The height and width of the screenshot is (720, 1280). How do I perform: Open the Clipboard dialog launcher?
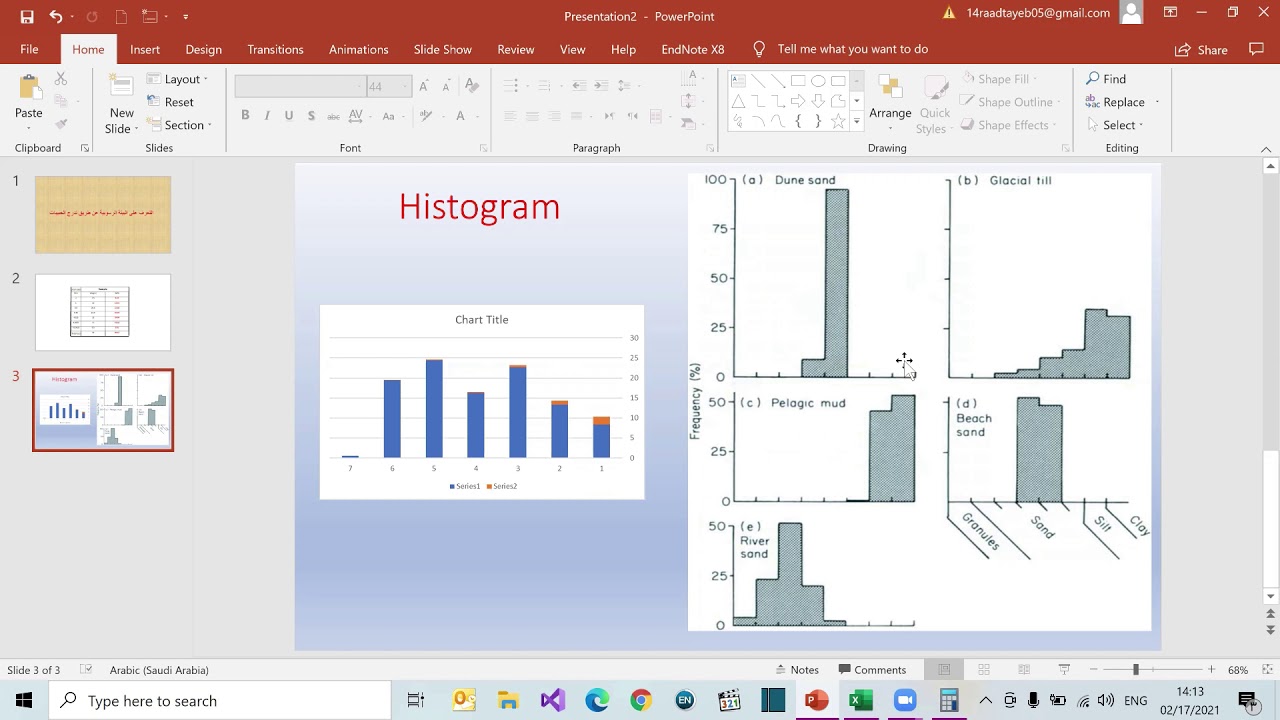84,148
